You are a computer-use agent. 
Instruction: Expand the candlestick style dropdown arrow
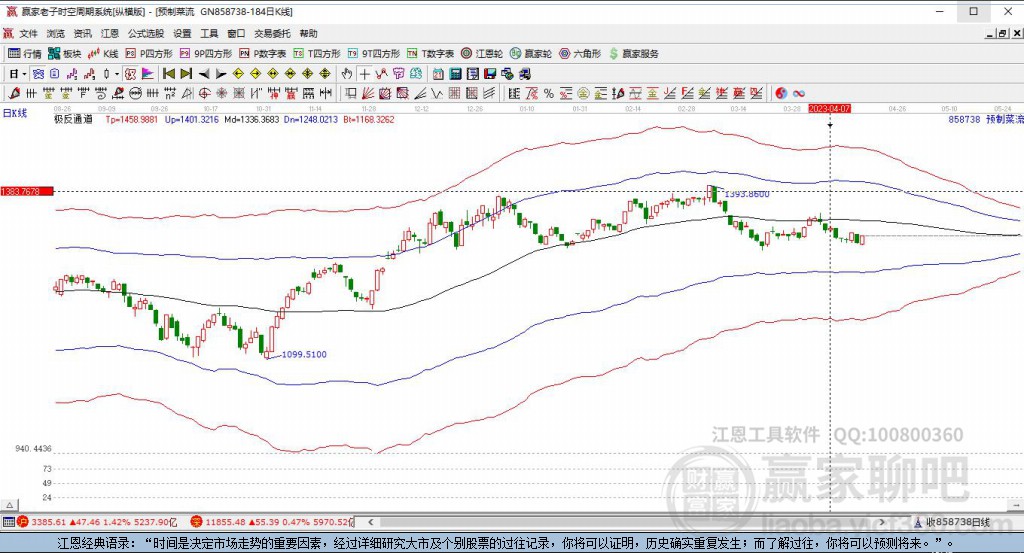pos(116,74)
